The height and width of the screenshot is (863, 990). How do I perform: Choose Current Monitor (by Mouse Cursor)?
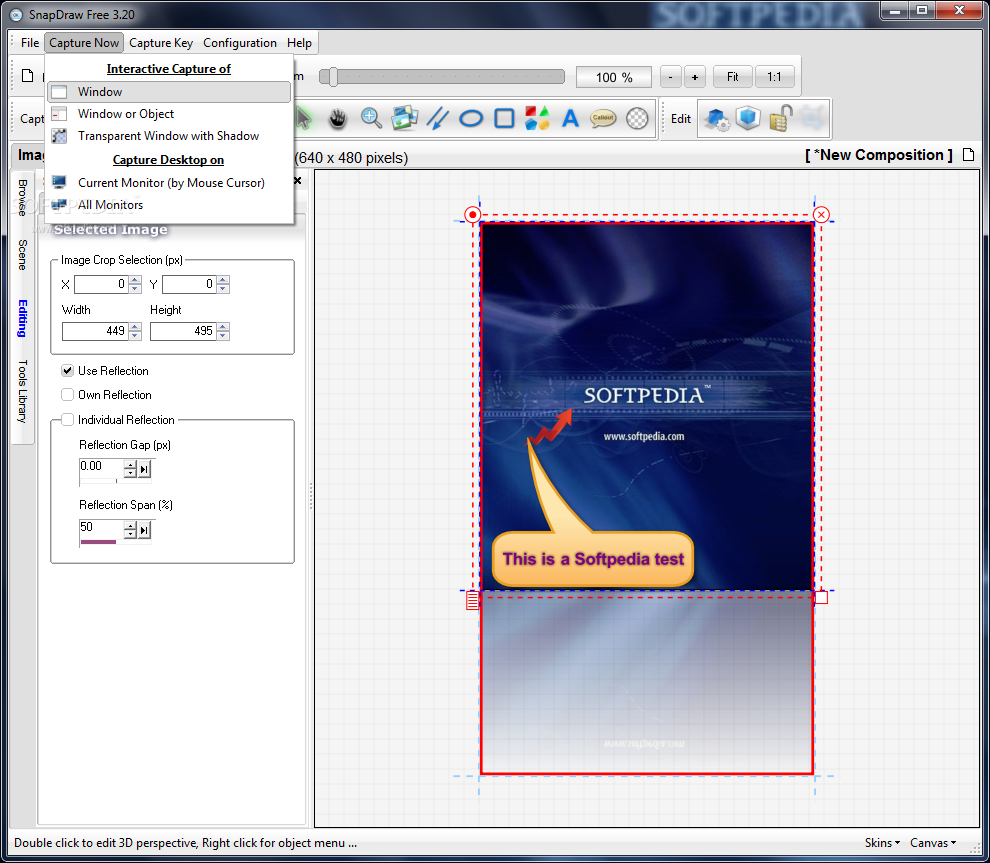pyautogui.click(x=169, y=182)
